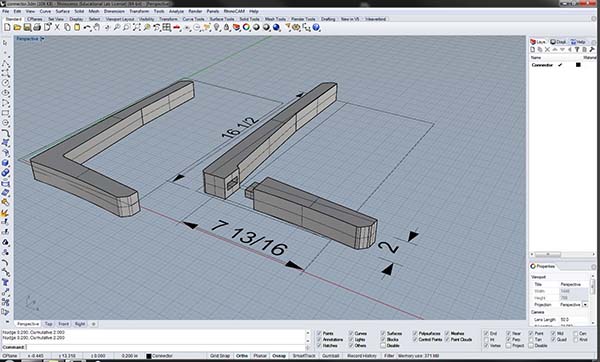Open the Projection dropdown in Properties
This screenshot has width=600, height=362.
coord(585,305)
